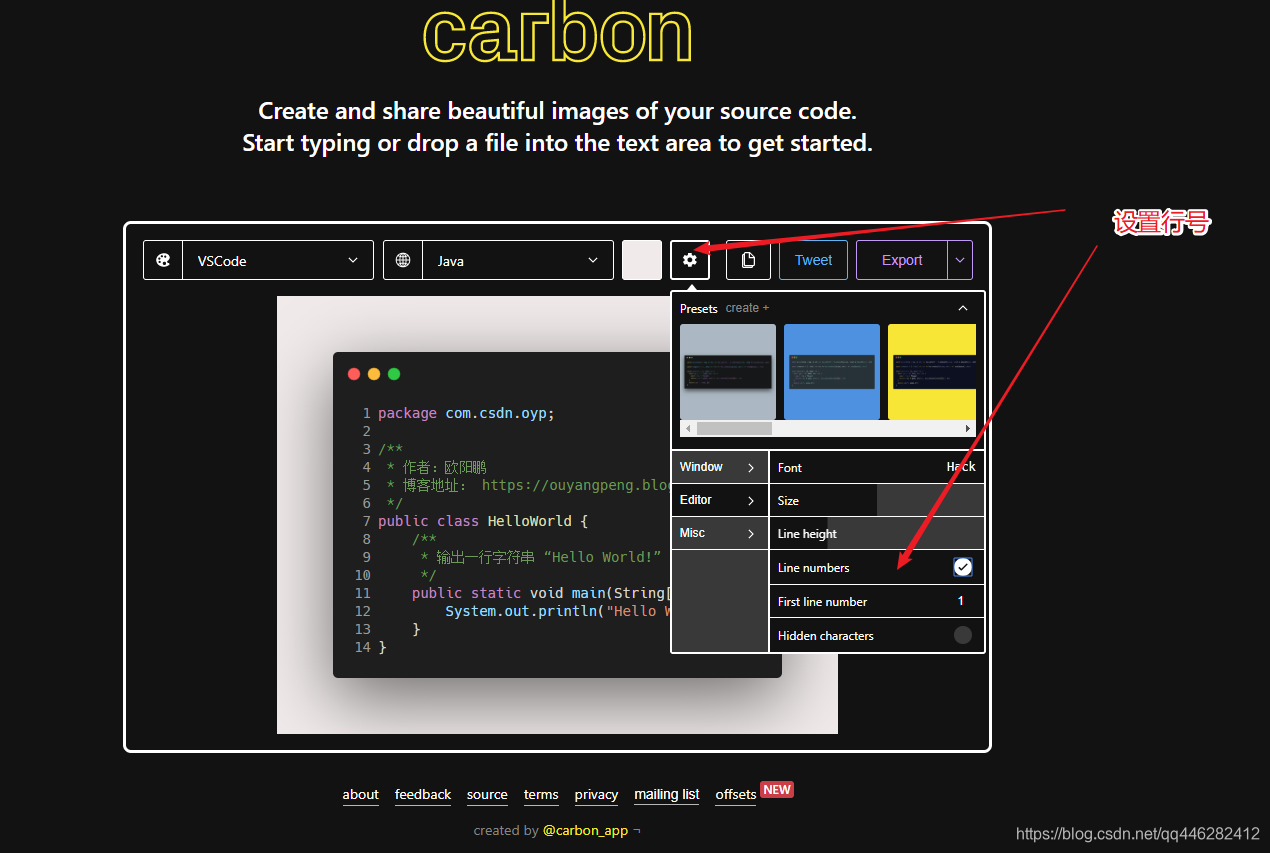1270x853 pixels.
Task: Select the blue preset thumbnail
Action: pos(832,372)
